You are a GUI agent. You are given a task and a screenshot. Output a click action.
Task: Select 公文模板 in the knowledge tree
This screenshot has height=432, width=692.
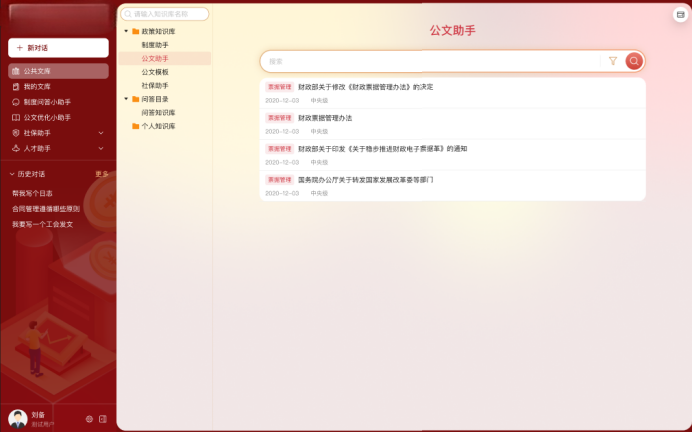coord(155,72)
